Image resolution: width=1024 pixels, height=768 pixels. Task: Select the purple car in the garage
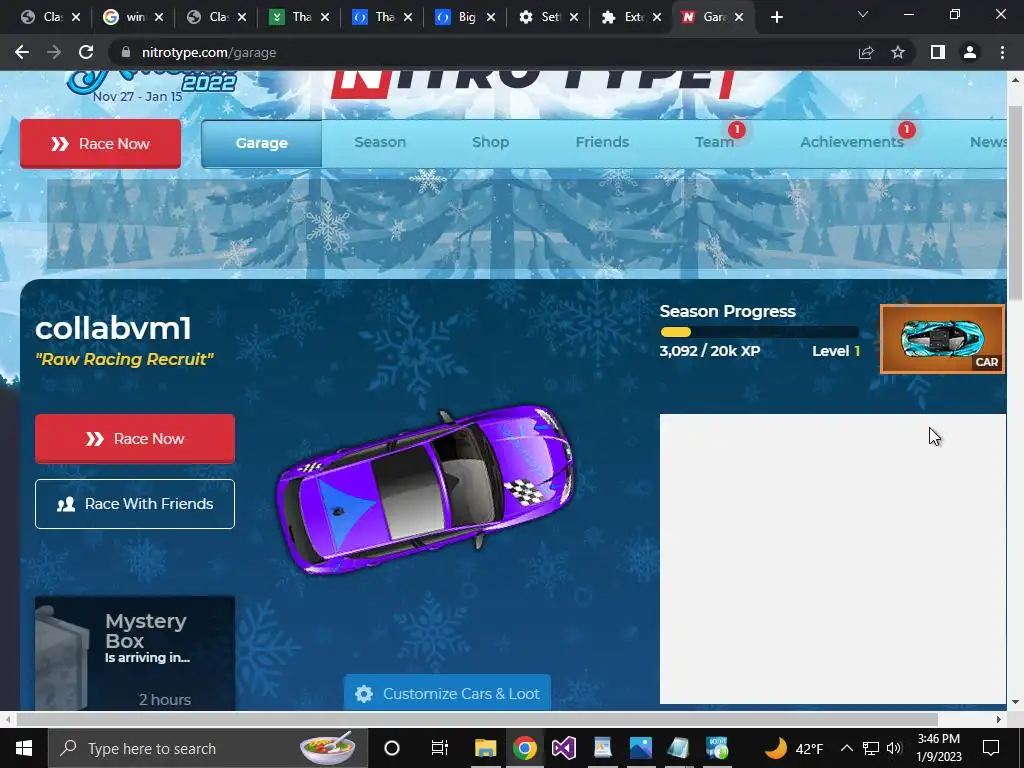pos(426,490)
